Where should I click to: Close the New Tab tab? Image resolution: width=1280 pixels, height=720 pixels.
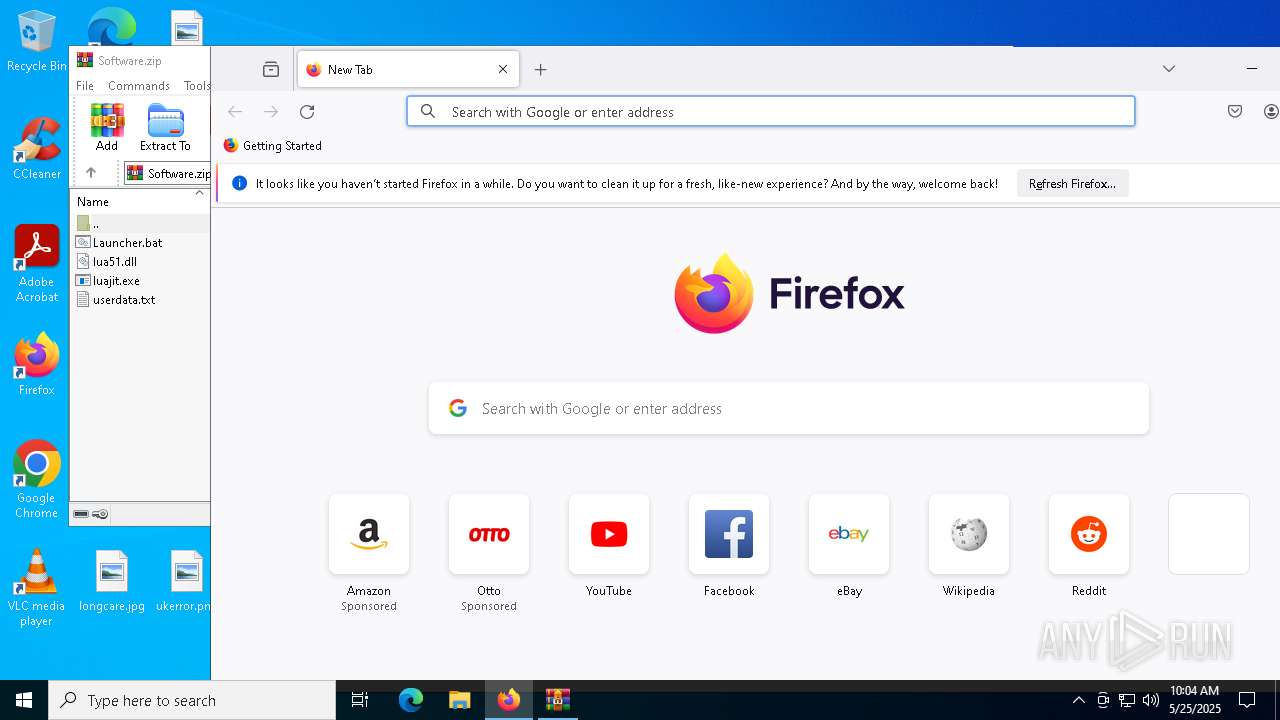click(503, 69)
